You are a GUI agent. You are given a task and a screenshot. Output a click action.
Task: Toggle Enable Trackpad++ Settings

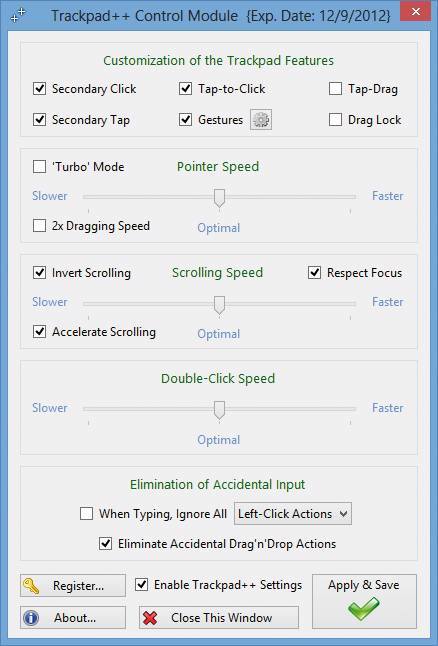tap(141, 585)
